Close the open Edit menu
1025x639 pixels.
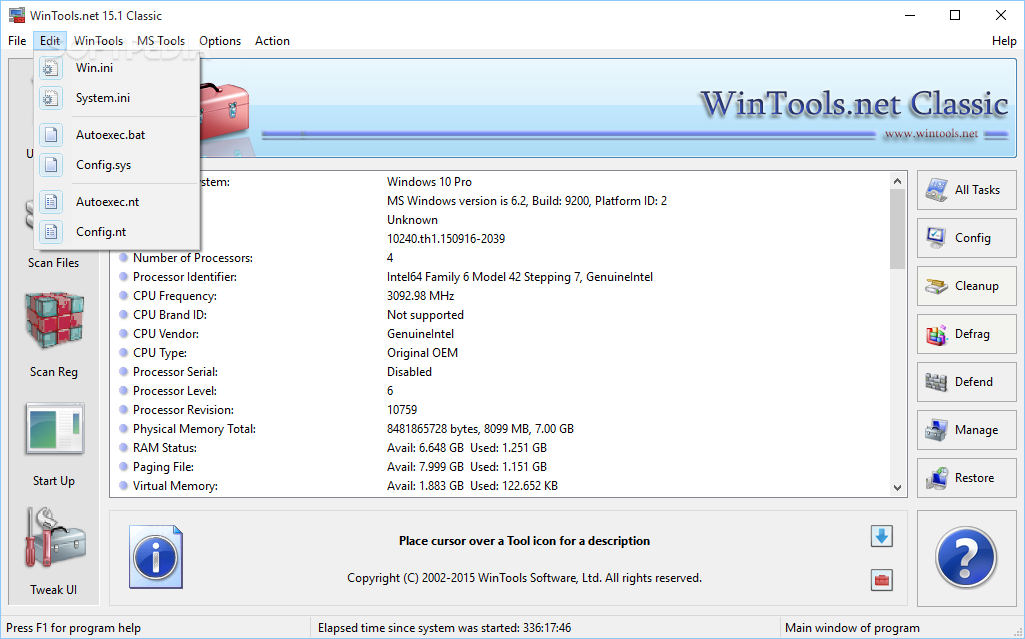[50, 41]
